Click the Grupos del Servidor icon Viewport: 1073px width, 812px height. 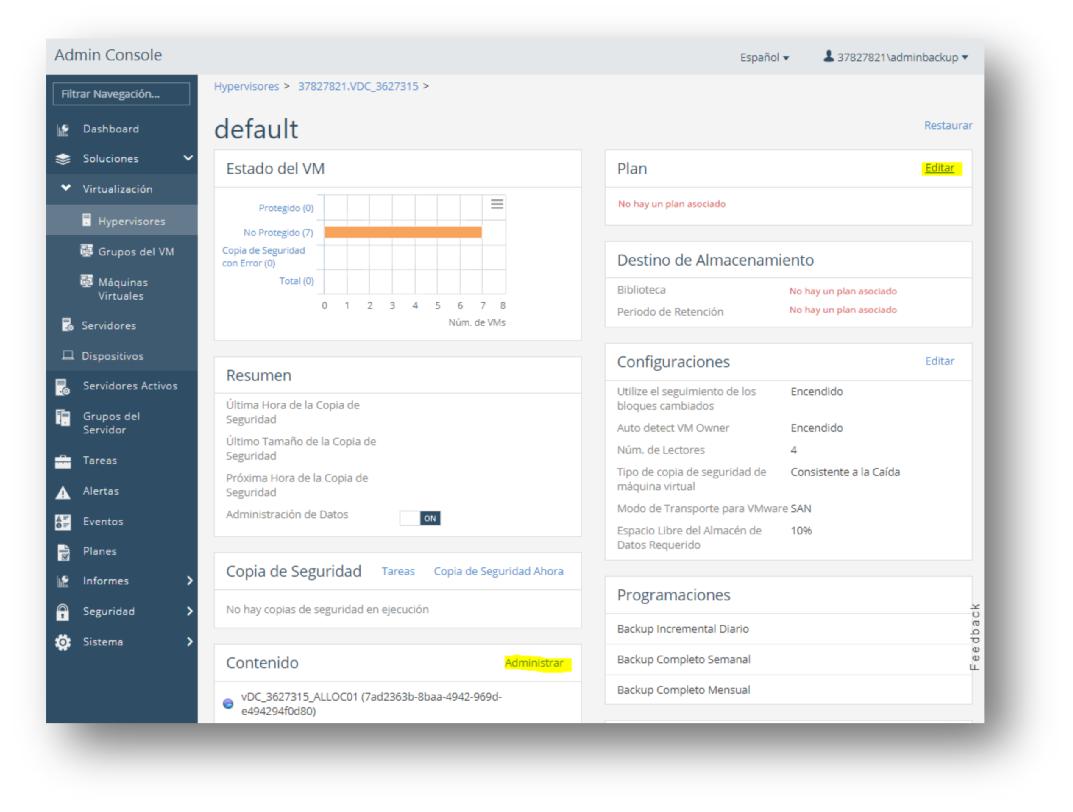63,417
